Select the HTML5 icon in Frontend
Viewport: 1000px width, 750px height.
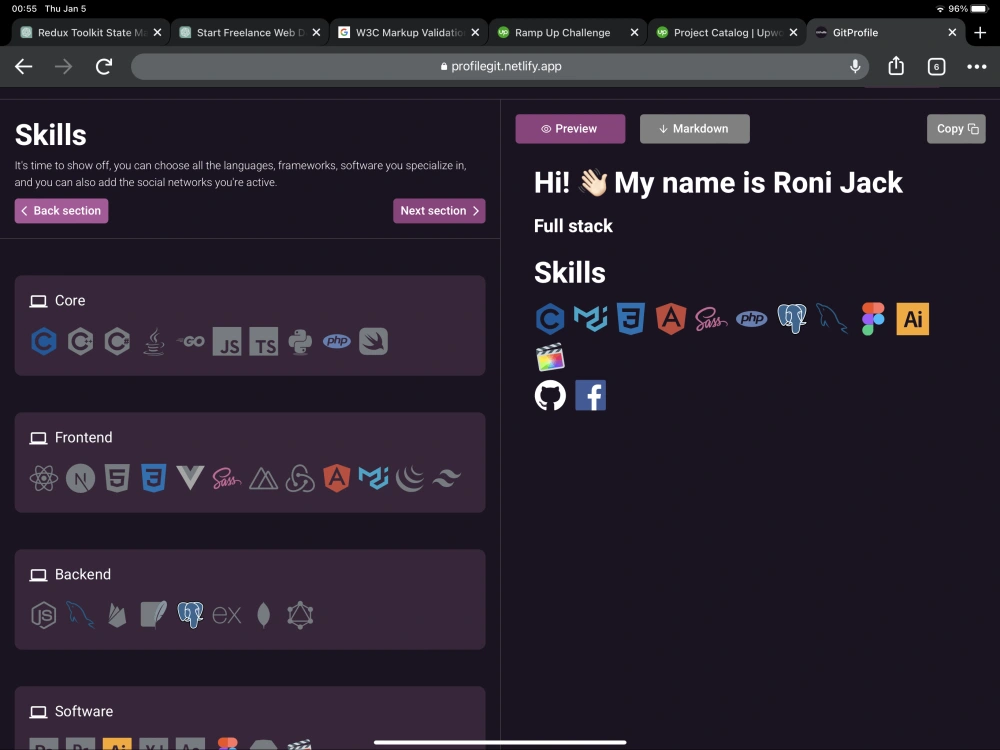coord(117,478)
